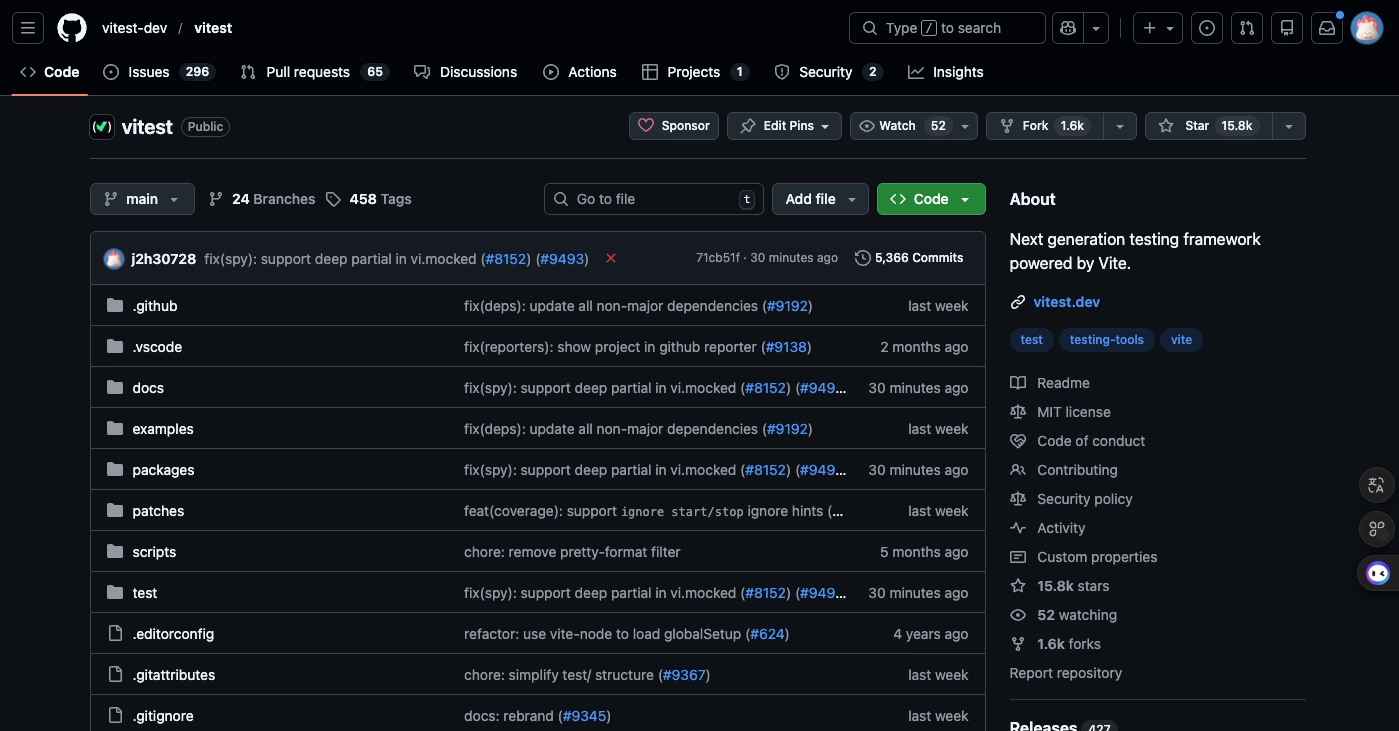Switch to the Projects tab
The image size is (1399, 731).
click(x=695, y=72)
